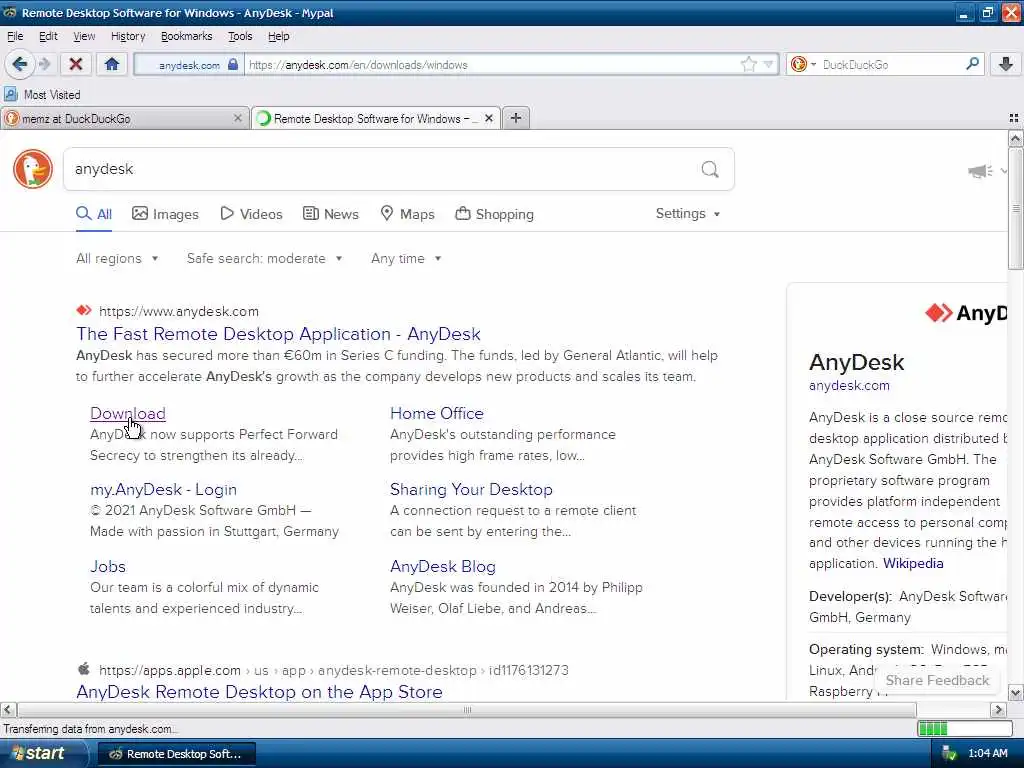This screenshot has width=1024, height=768.
Task: Switch to Maps results
Action: click(408, 214)
